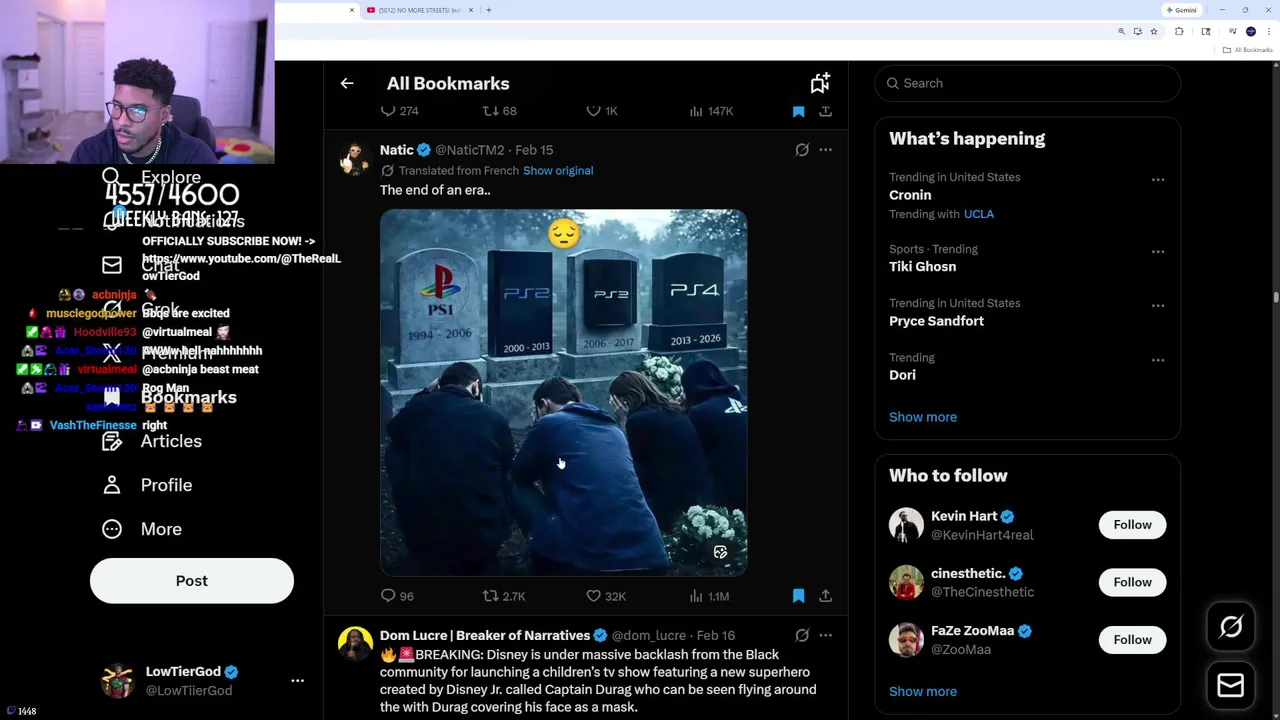Show more trends under What's happening
The image size is (1280, 720).
(923, 417)
